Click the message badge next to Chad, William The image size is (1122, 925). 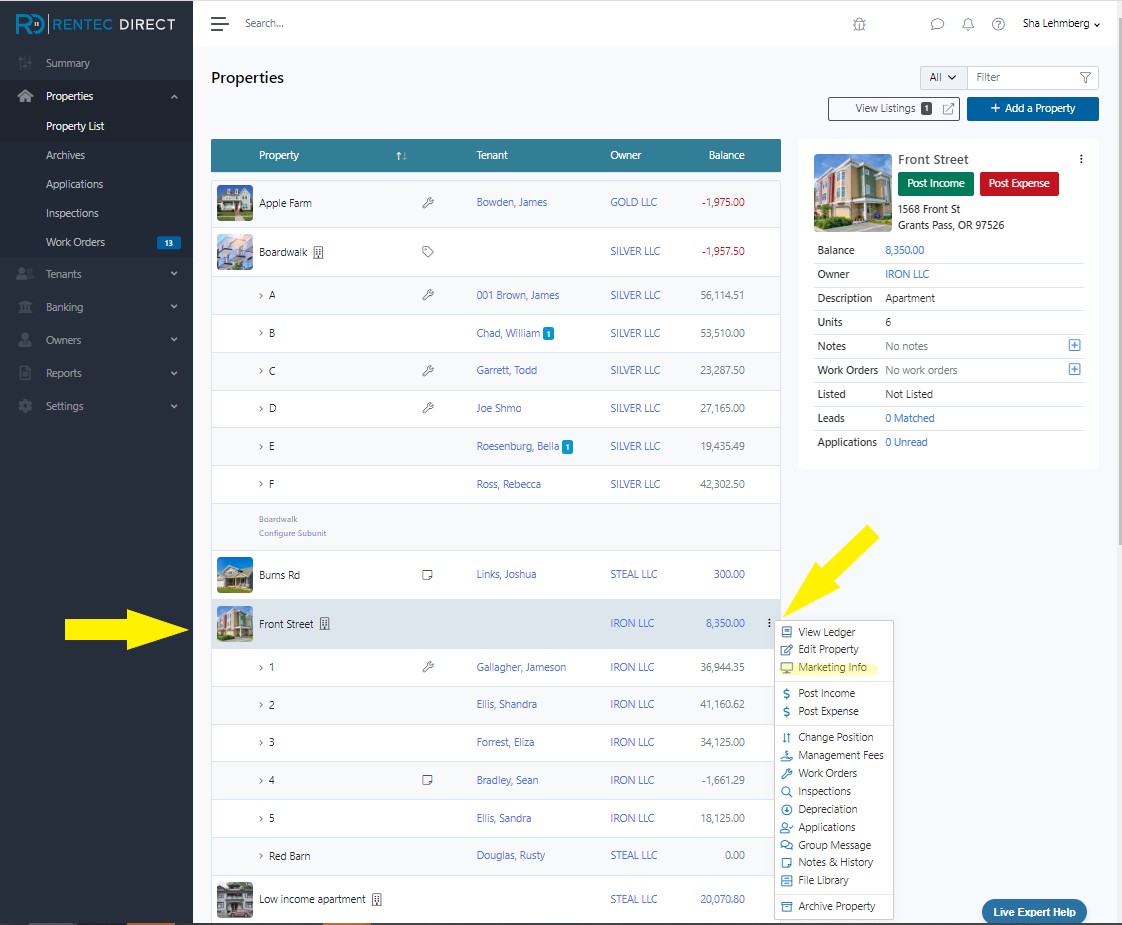(x=548, y=333)
